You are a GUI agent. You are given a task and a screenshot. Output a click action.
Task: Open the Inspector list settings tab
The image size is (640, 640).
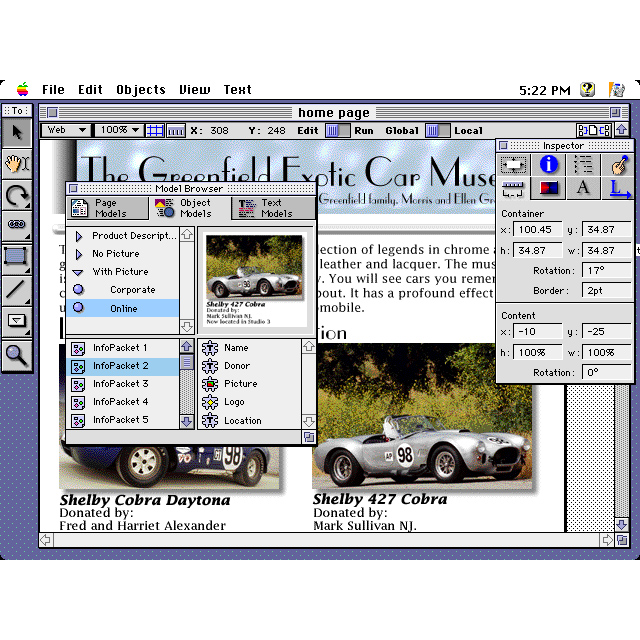583,164
